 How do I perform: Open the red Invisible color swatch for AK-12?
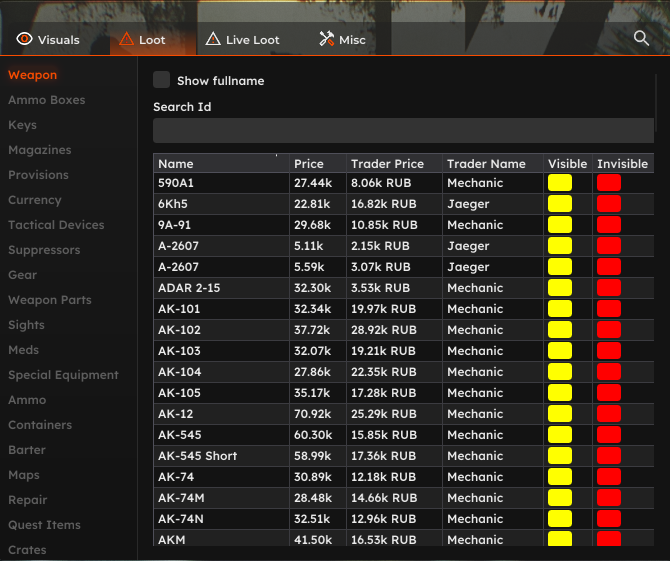point(609,414)
